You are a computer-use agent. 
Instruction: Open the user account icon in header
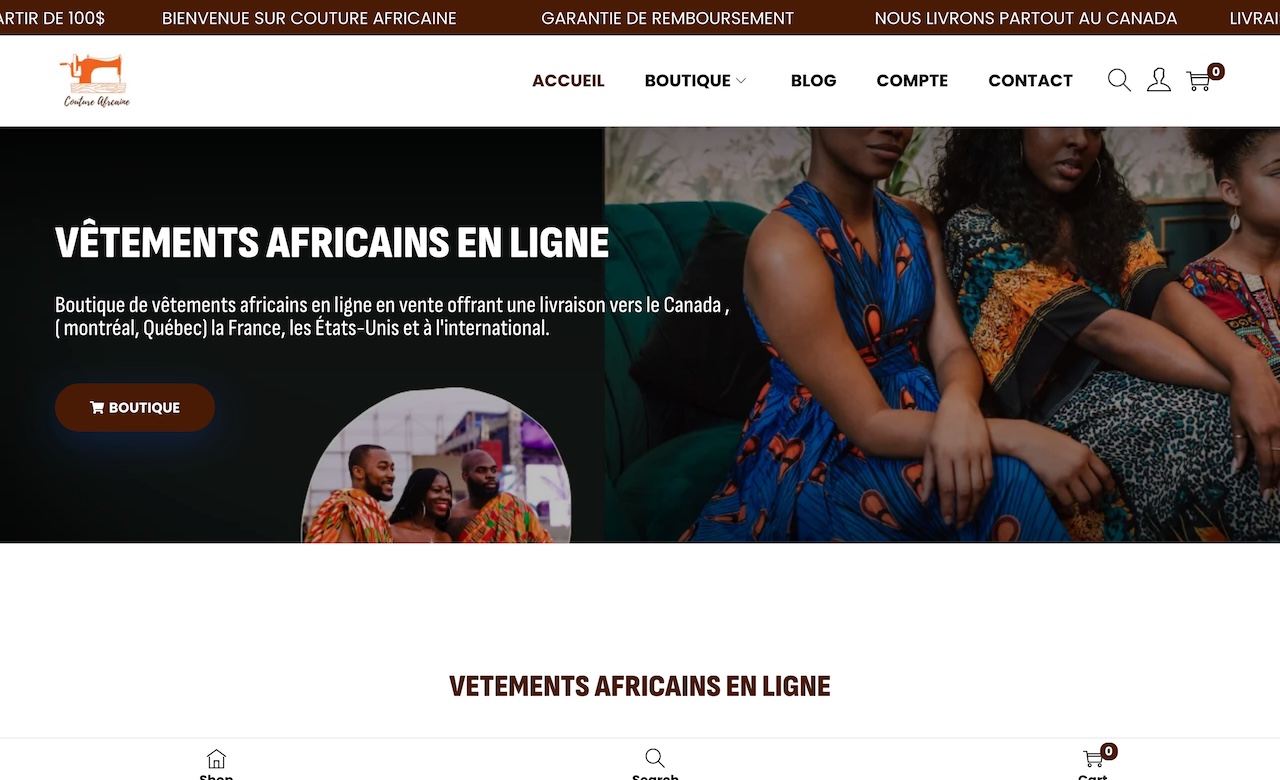click(1159, 80)
